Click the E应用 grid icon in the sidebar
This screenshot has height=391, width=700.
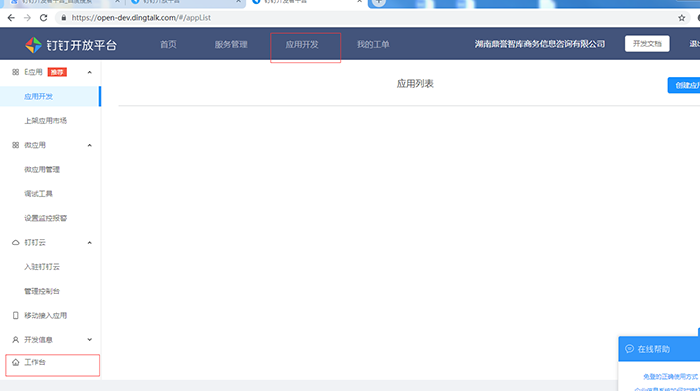click(16, 72)
